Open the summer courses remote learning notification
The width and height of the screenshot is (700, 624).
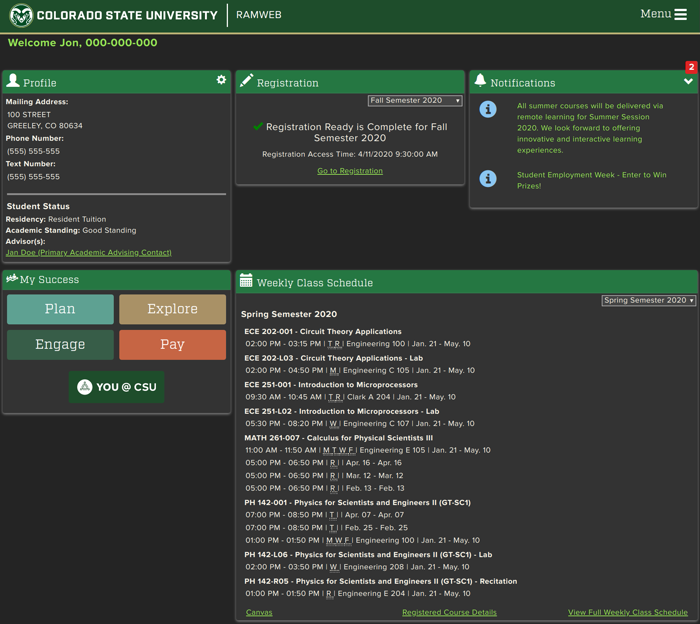pyautogui.click(x=590, y=128)
